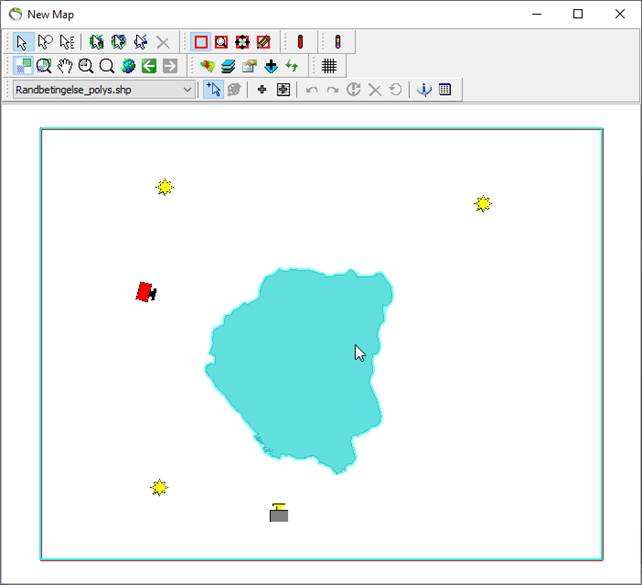Toggle the checkered green-blue squares tool
642x585 pixels.
[23, 66]
